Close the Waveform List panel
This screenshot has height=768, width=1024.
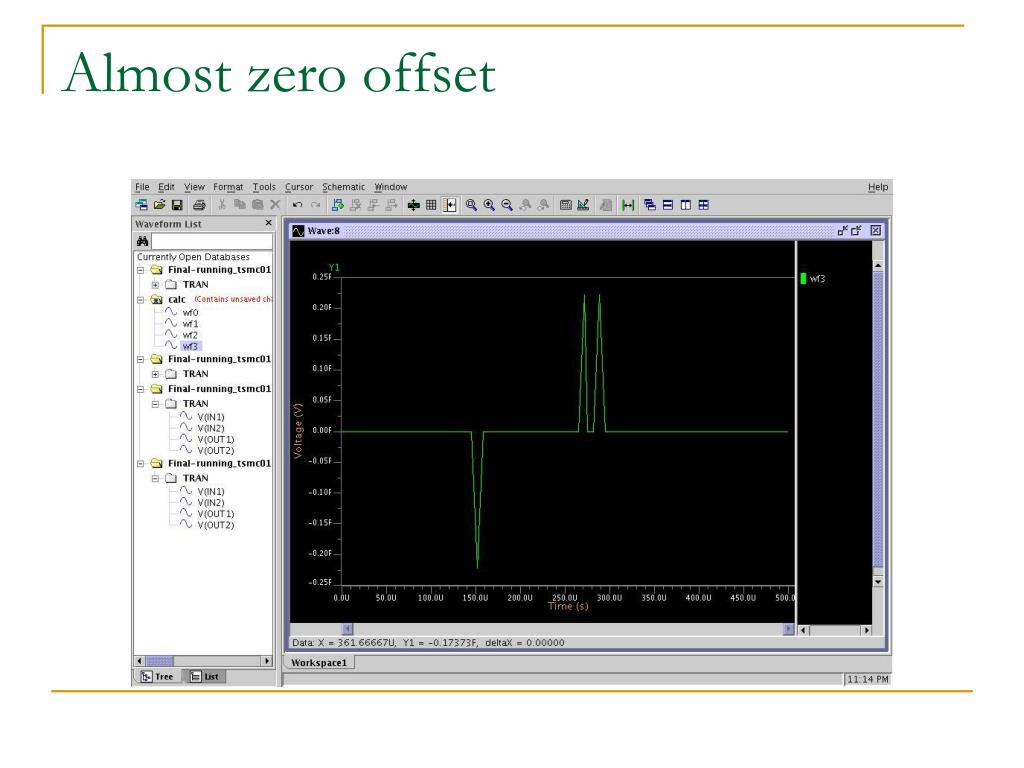[x=268, y=223]
